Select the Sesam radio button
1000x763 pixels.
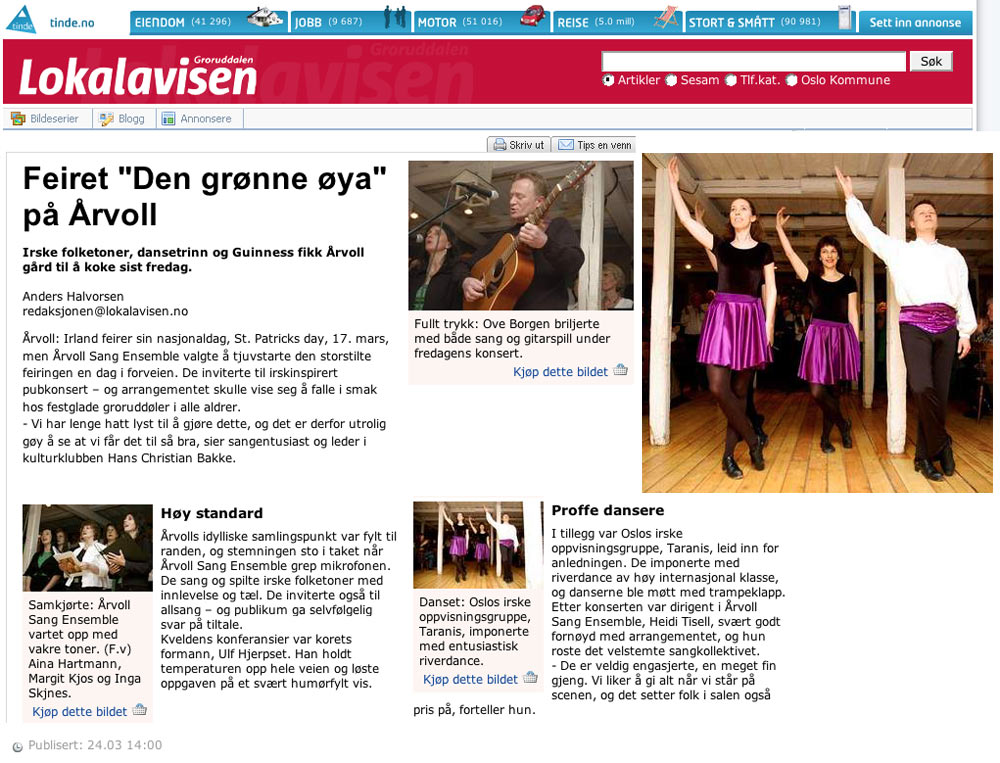671,80
